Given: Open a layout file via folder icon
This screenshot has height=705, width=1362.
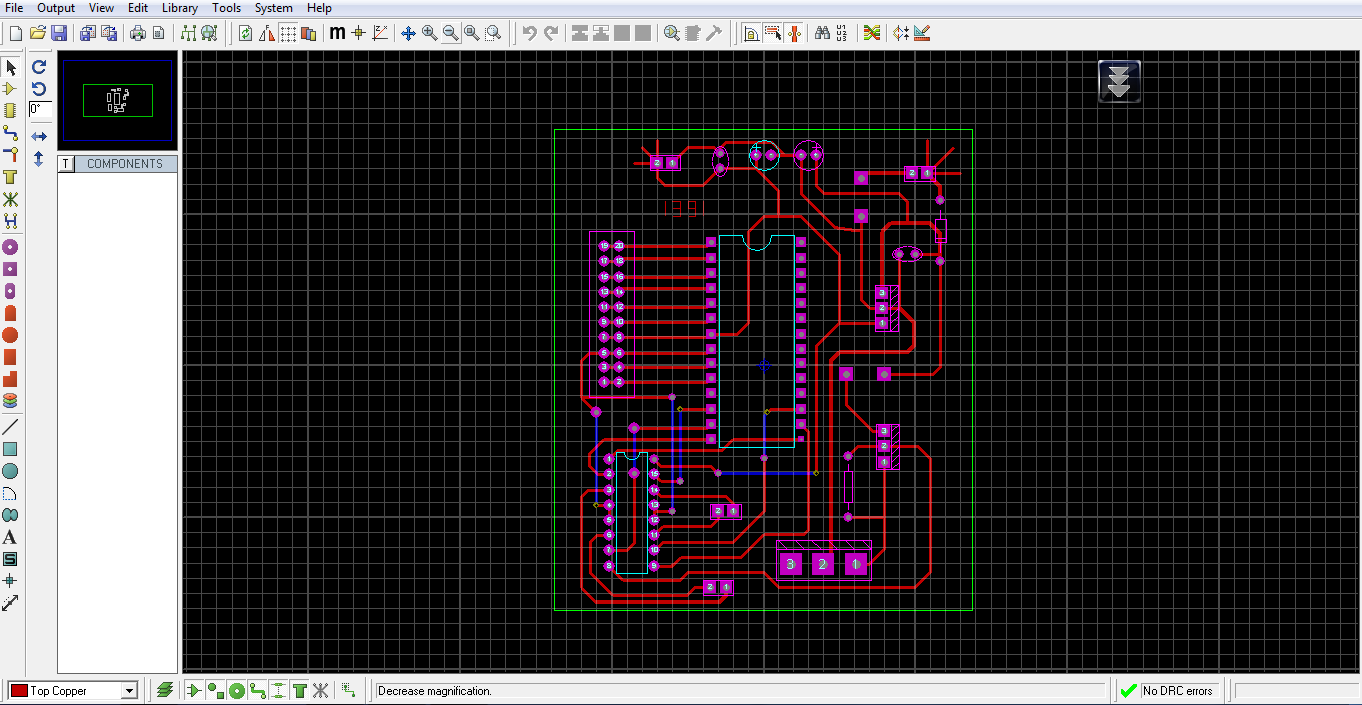Looking at the screenshot, I should click(x=38, y=33).
